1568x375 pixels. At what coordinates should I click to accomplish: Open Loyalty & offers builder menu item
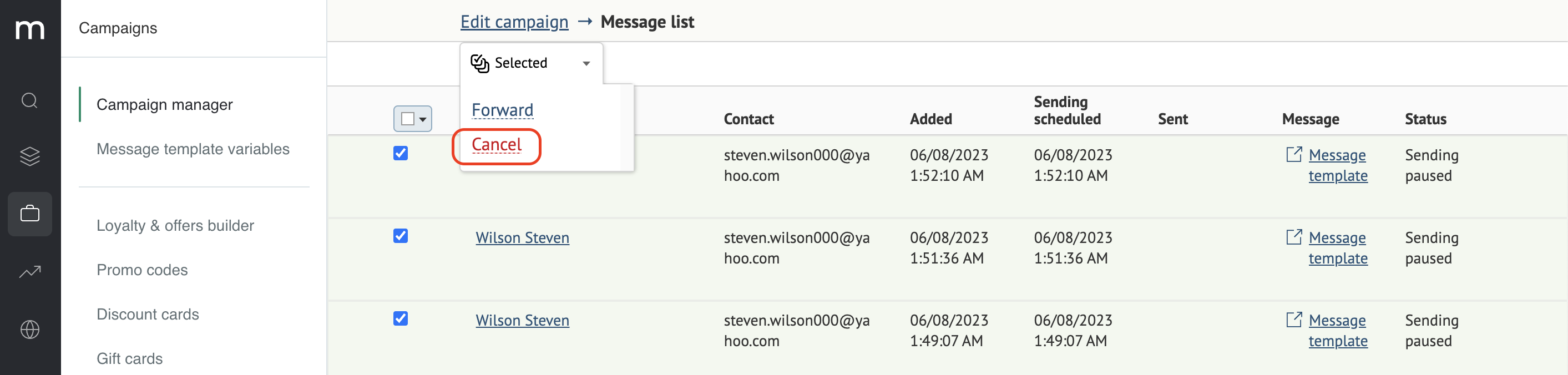click(175, 225)
